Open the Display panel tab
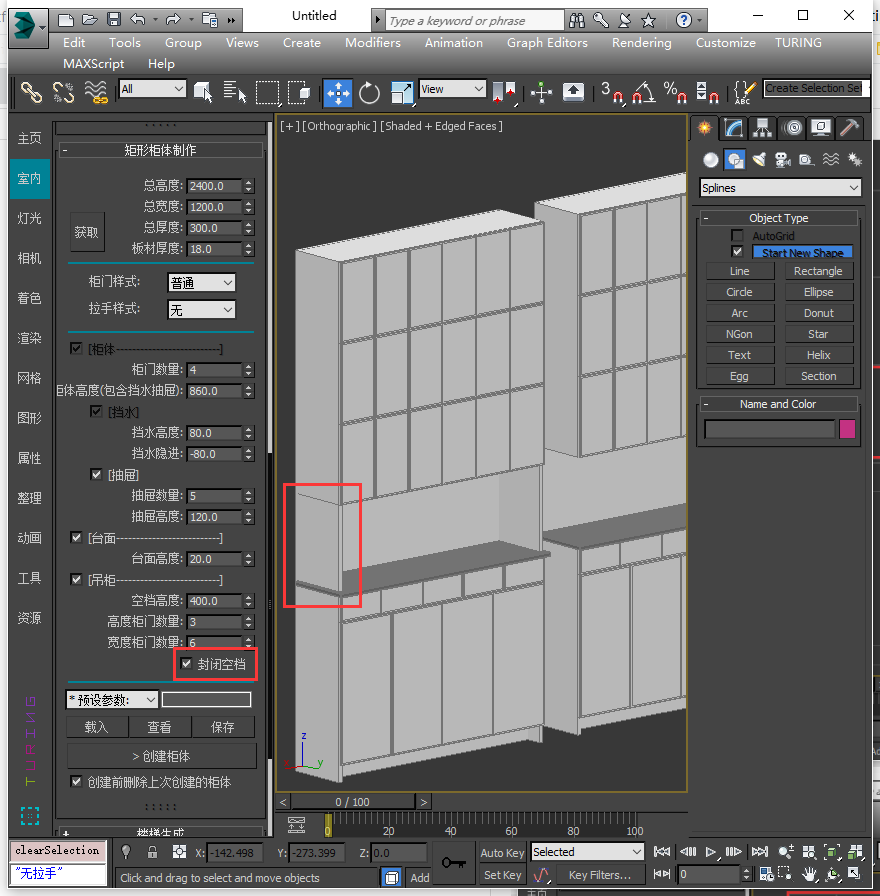Viewport: 880px width, 896px height. tap(821, 128)
